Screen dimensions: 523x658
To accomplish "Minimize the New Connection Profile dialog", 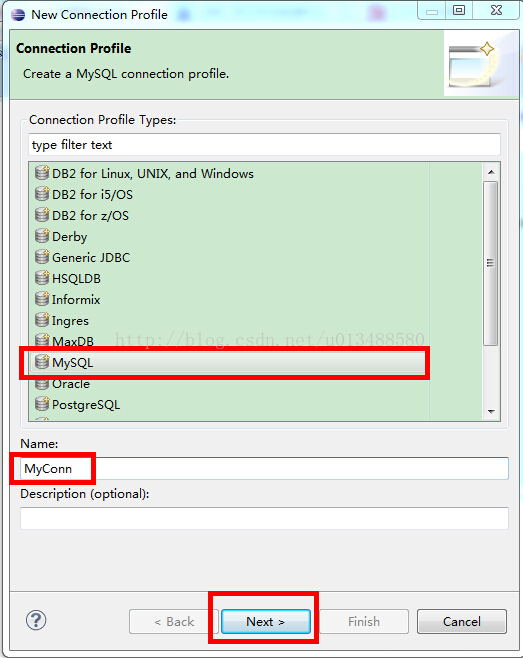I will click(x=431, y=10).
